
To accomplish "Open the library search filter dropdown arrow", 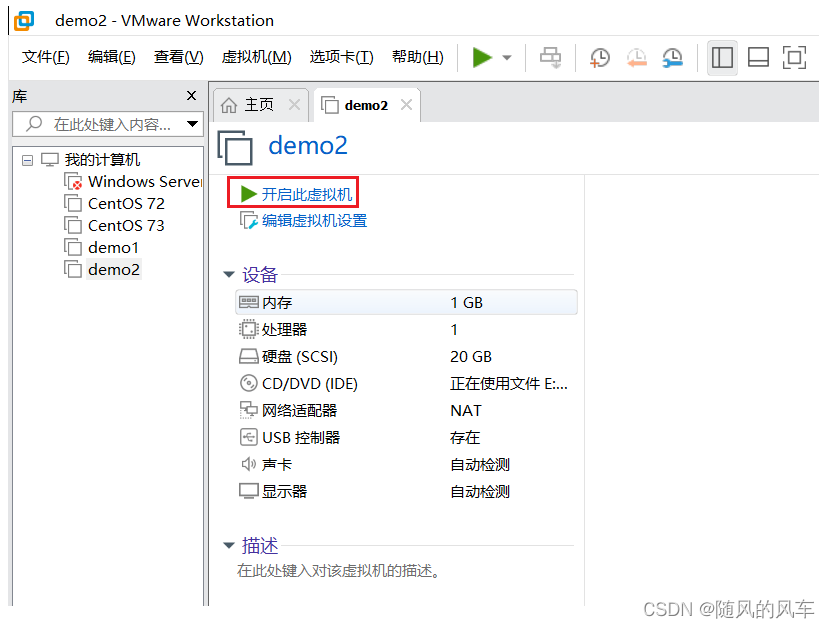I will [x=192, y=124].
